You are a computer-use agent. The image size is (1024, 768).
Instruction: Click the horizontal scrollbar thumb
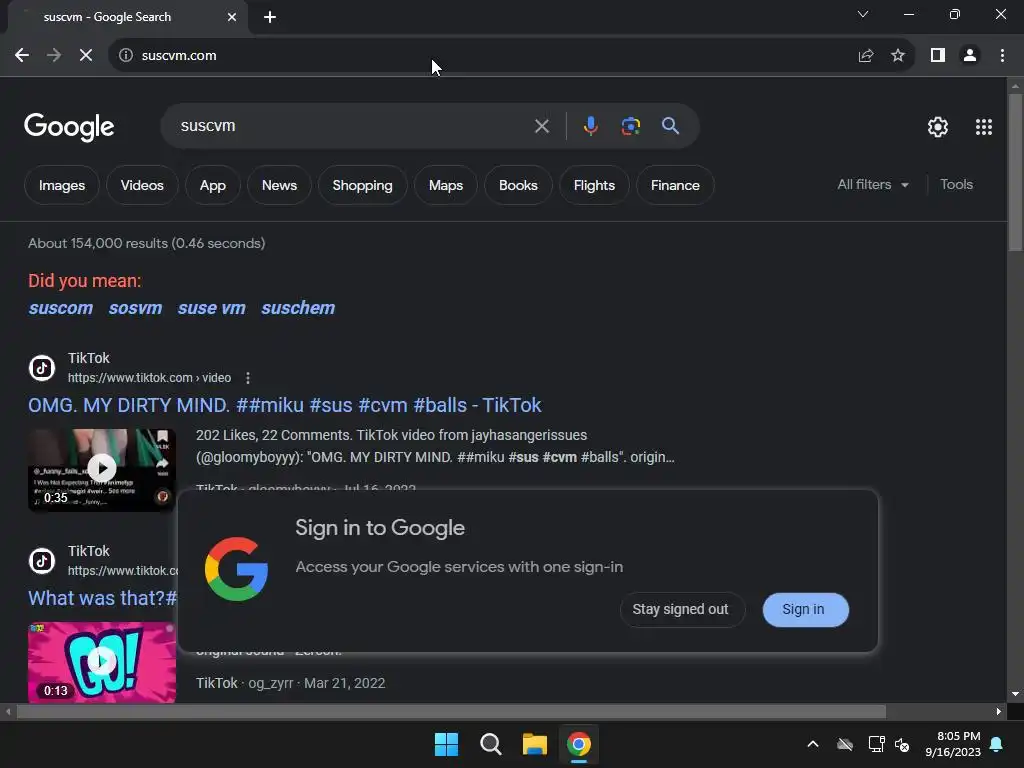click(451, 711)
